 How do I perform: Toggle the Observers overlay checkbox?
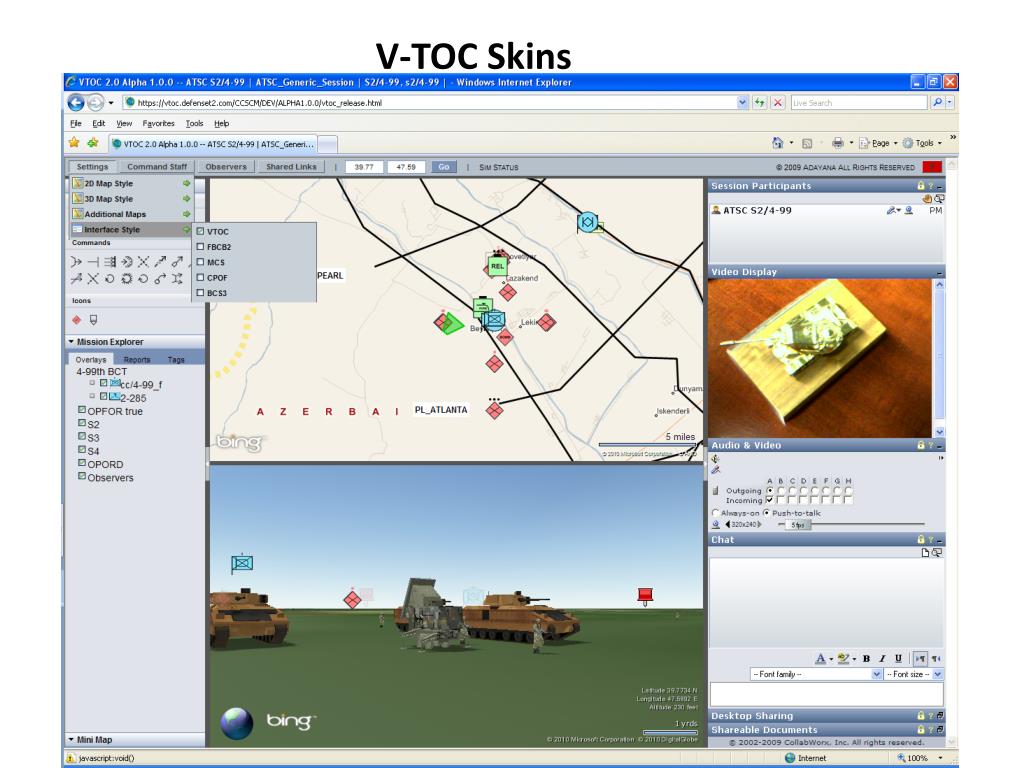pyautogui.click(x=82, y=476)
